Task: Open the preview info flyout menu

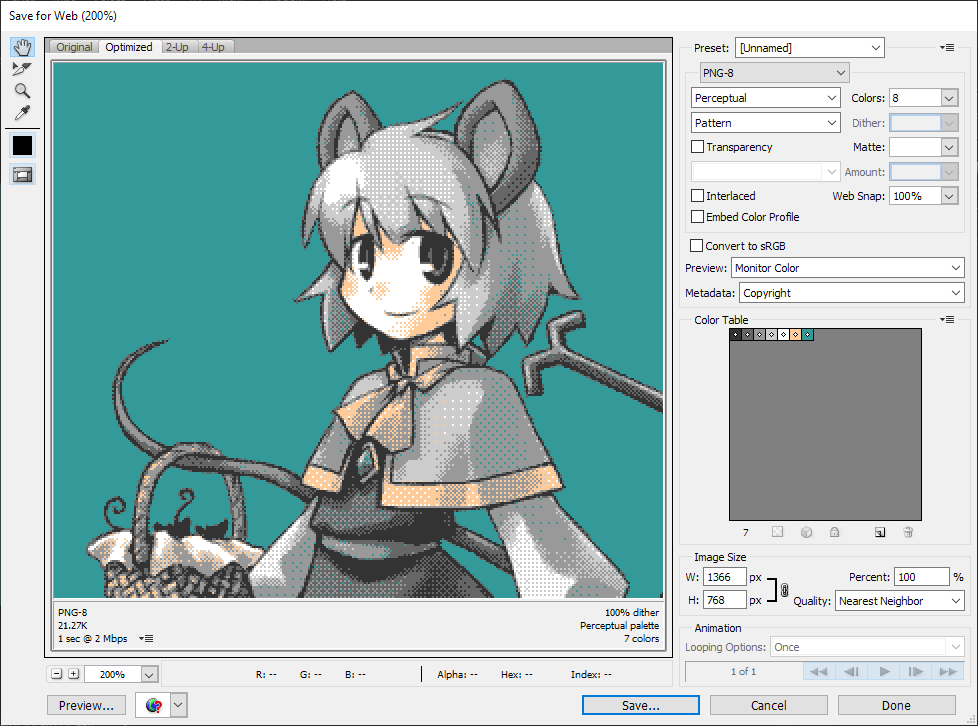Action: pos(146,639)
